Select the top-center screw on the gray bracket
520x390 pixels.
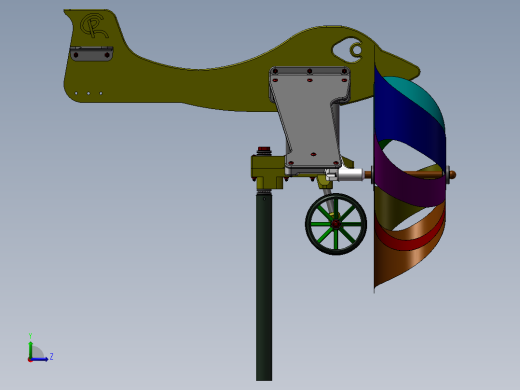click(x=310, y=71)
